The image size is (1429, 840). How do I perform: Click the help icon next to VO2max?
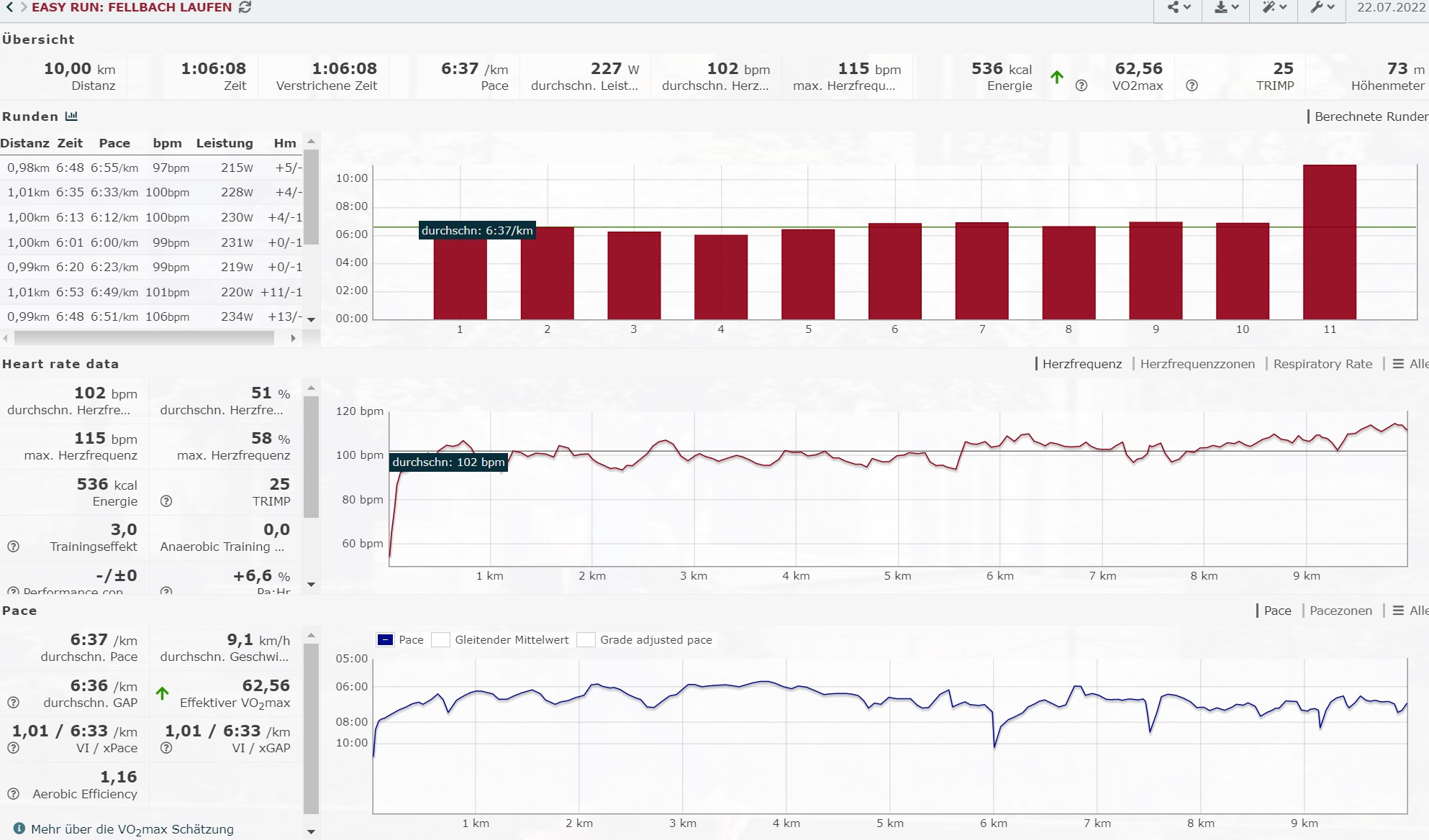pyautogui.click(x=1192, y=86)
